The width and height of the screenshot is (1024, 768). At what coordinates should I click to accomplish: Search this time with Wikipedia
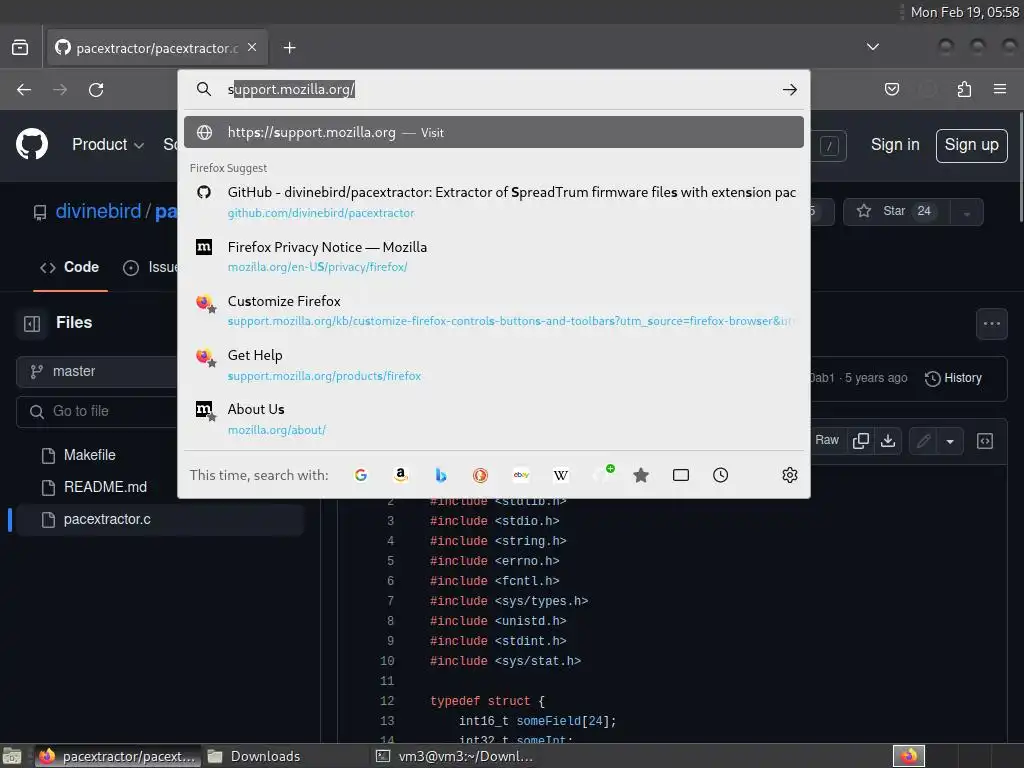tap(561, 475)
